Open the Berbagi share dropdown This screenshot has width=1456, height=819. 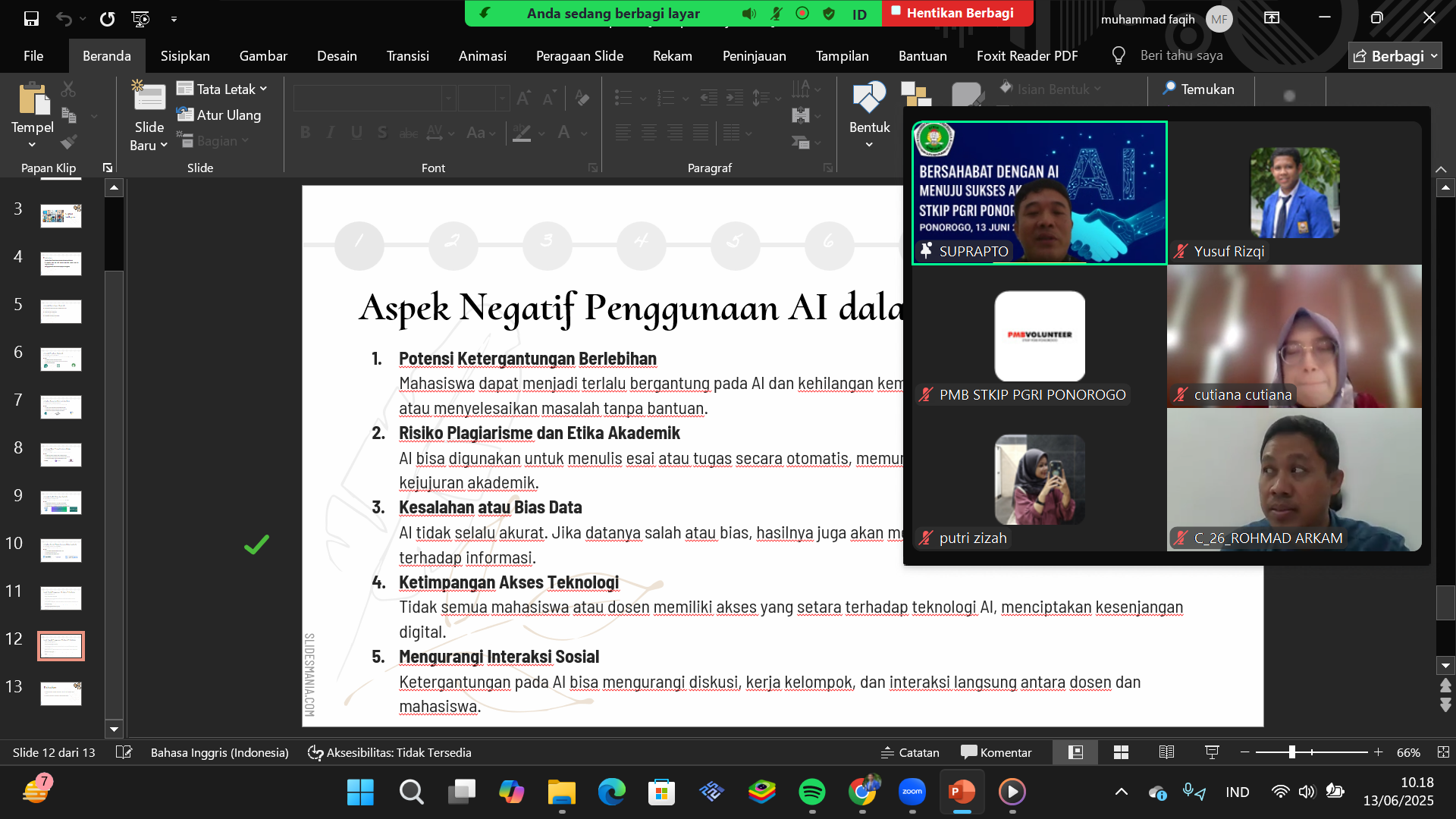click(1395, 56)
